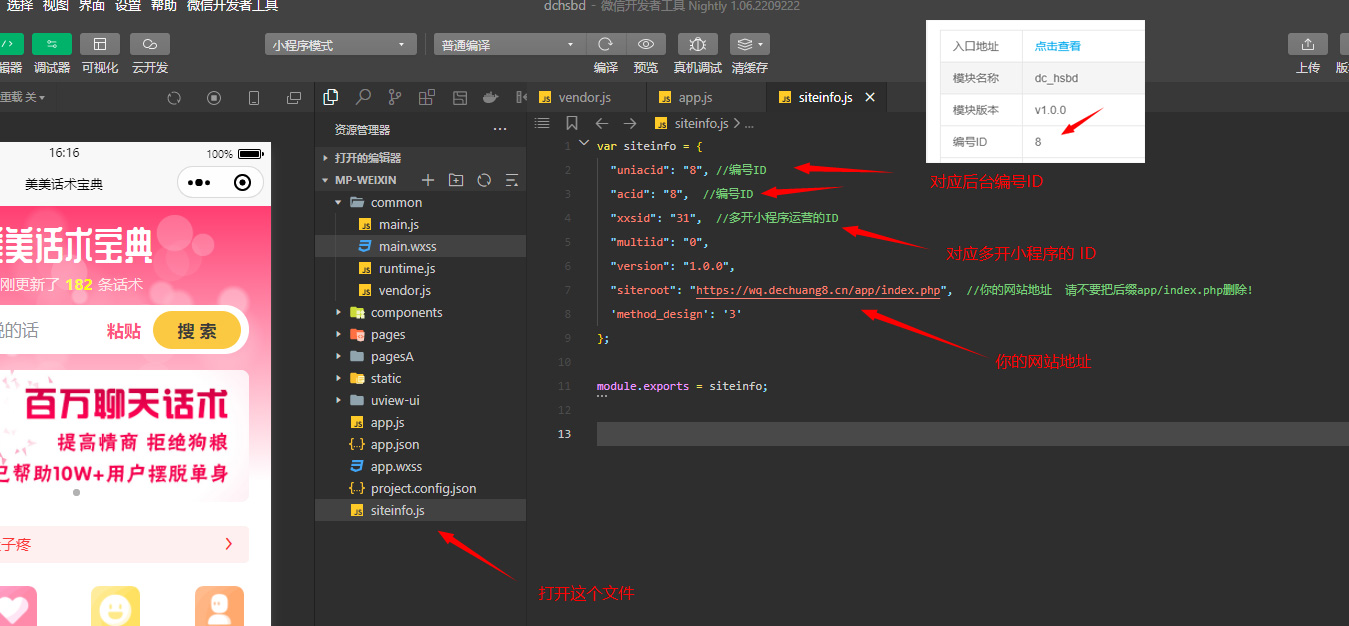Toggle the 可视化 visual panel button
This screenshot has width=1349, height=626.
coord(99,44)
